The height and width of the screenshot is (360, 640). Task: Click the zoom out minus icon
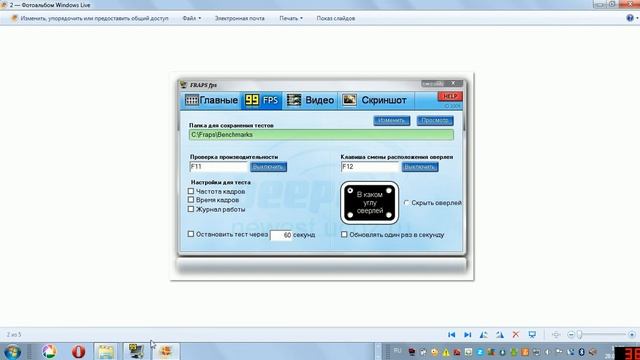[x=571, y=335]
